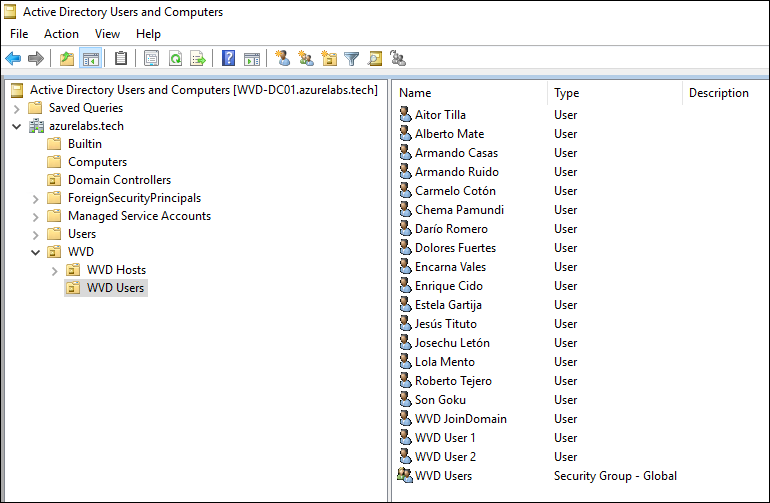The image size is (770, 503).
Task: Create new organizational unit toolbar icon
Action: point(329,59)
